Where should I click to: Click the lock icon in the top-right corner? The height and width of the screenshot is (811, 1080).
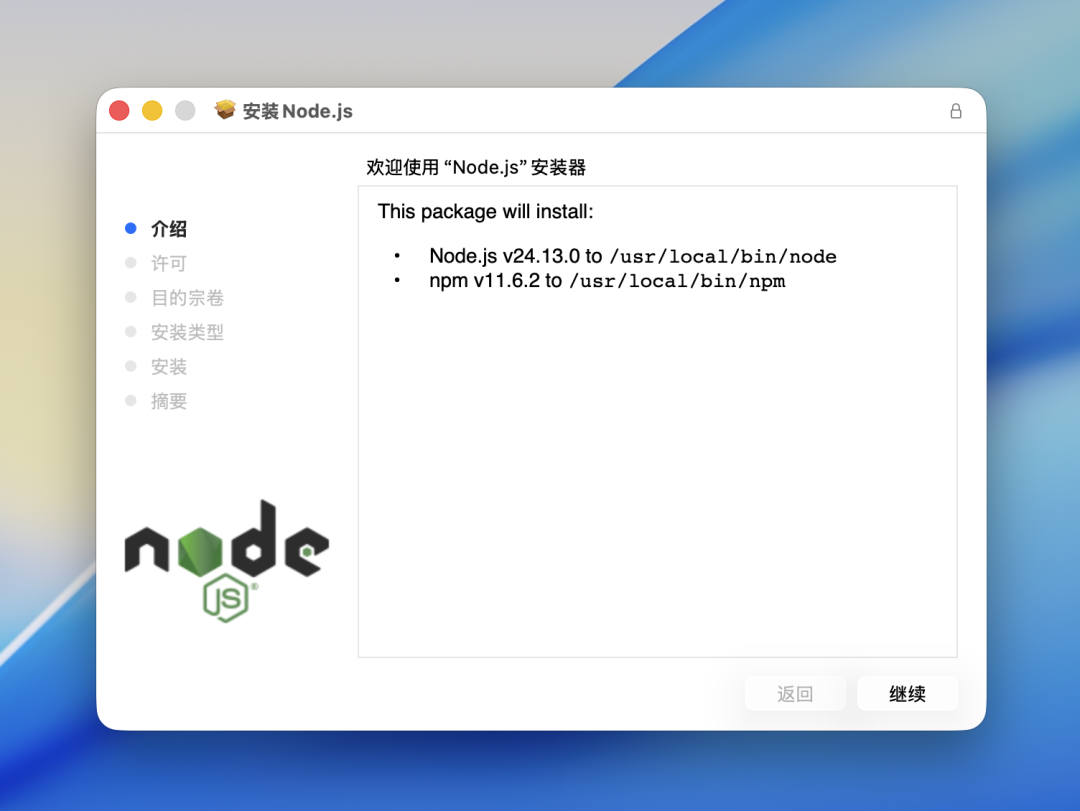[955, 111]
